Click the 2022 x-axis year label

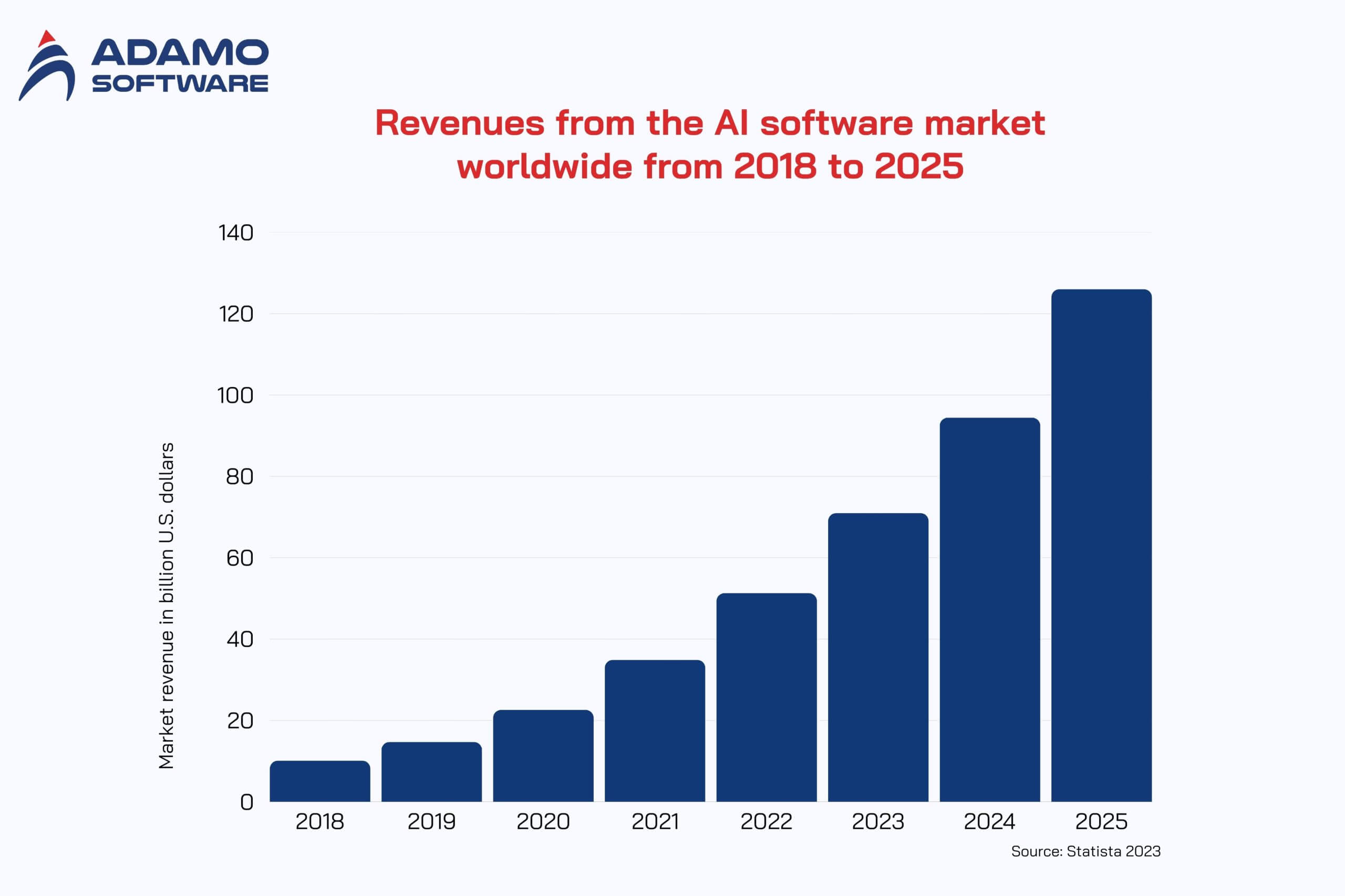click(x=766, y=822)
